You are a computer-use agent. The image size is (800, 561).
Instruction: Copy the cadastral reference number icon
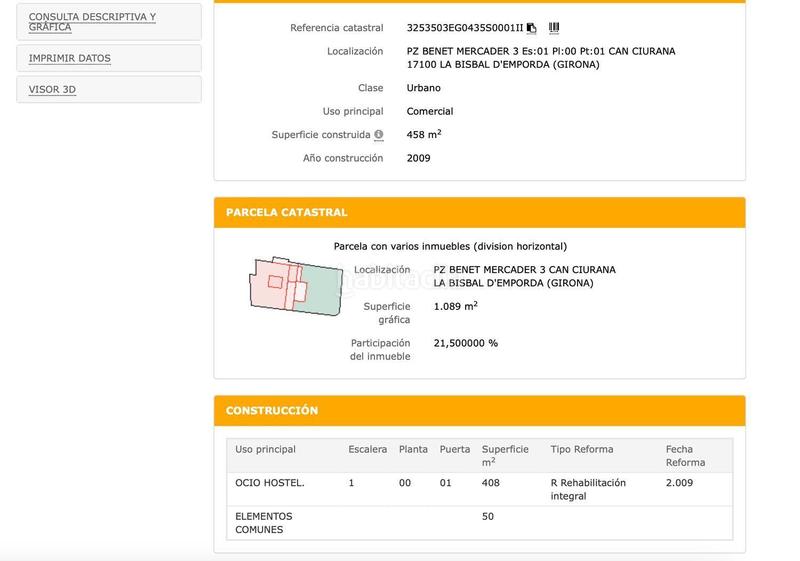532,28
